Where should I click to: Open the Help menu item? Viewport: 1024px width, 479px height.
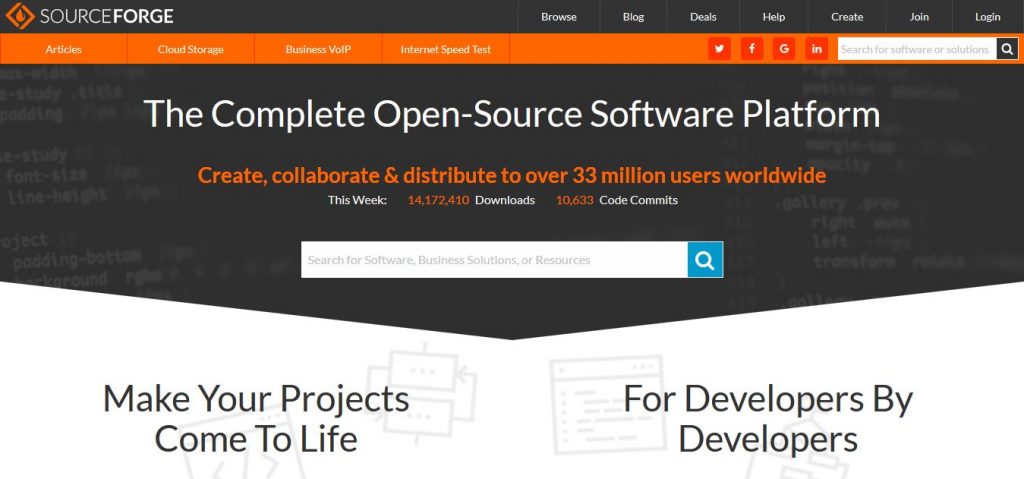coord(773,17)
